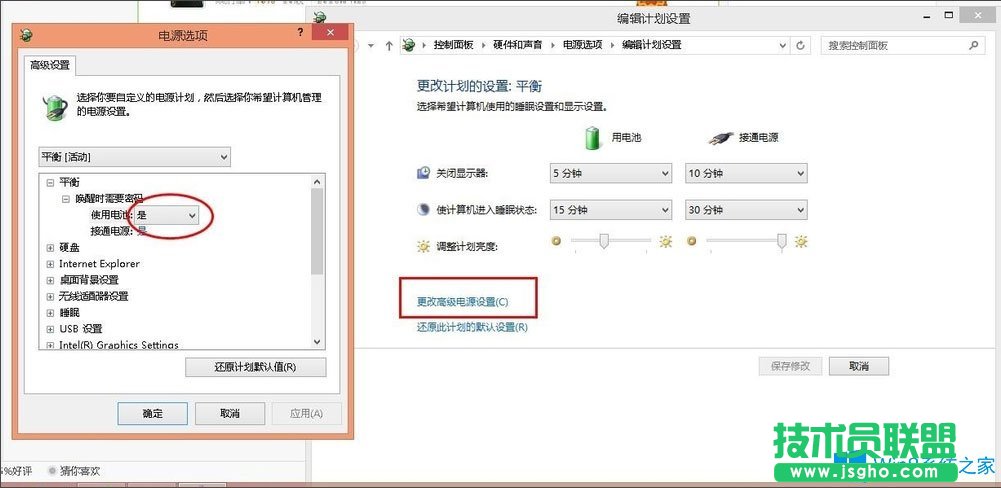Expand the 睡眠 tree node
The width and height of the screenshot is (1001, 488).
[50, 312]
